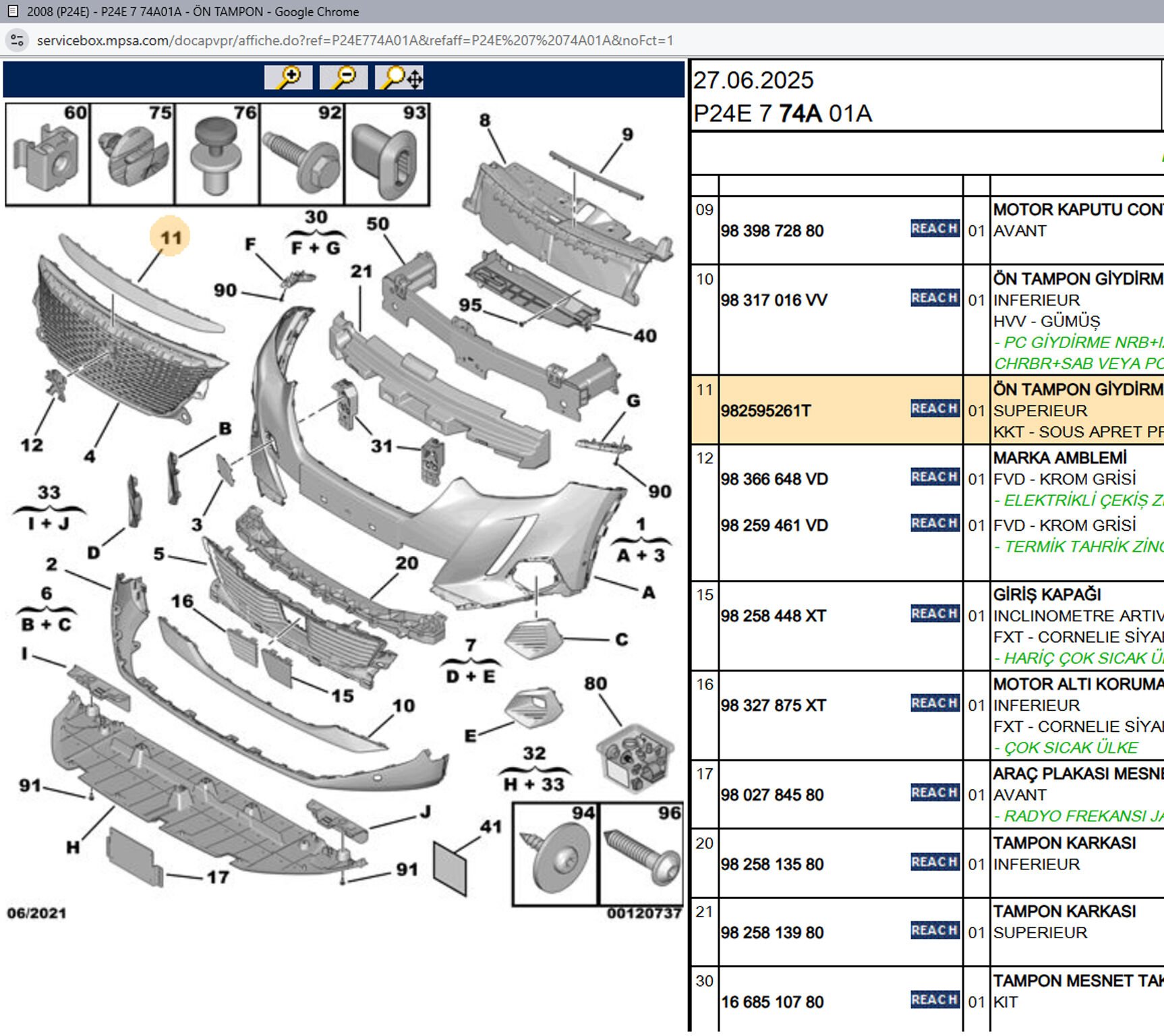Click part number 98 317 016 VV

point(774,301)
